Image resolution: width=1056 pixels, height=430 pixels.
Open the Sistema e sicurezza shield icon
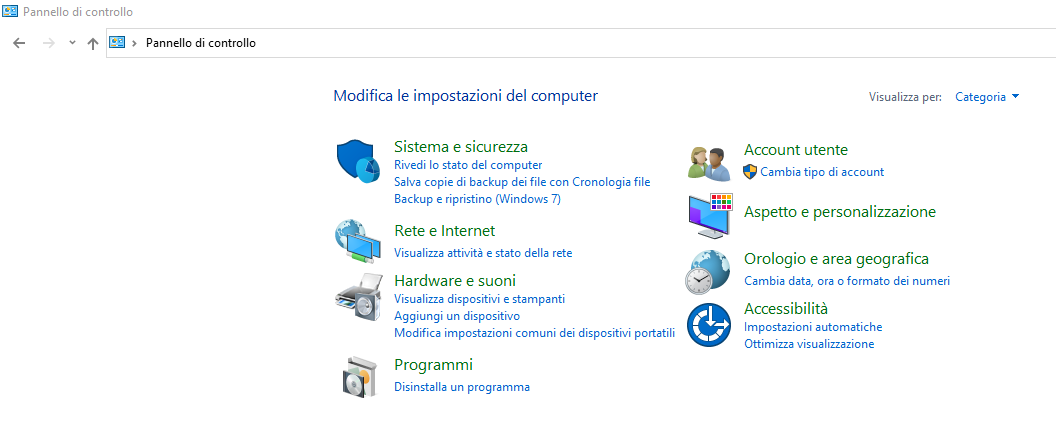[x=358, y=162]
